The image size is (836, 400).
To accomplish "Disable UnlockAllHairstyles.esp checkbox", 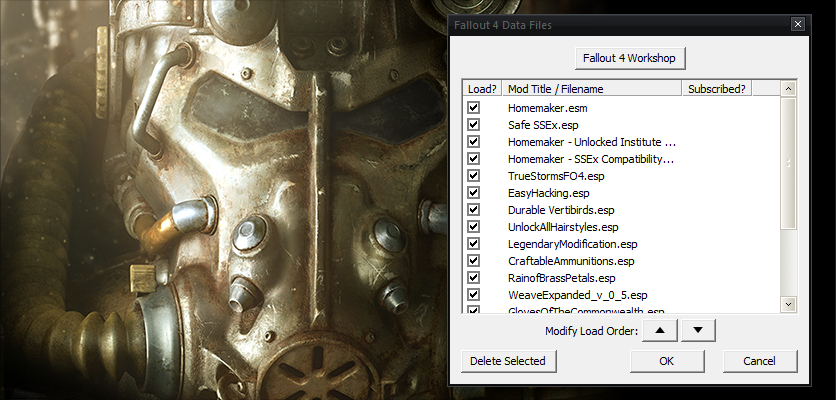I will tap(473, 227).
